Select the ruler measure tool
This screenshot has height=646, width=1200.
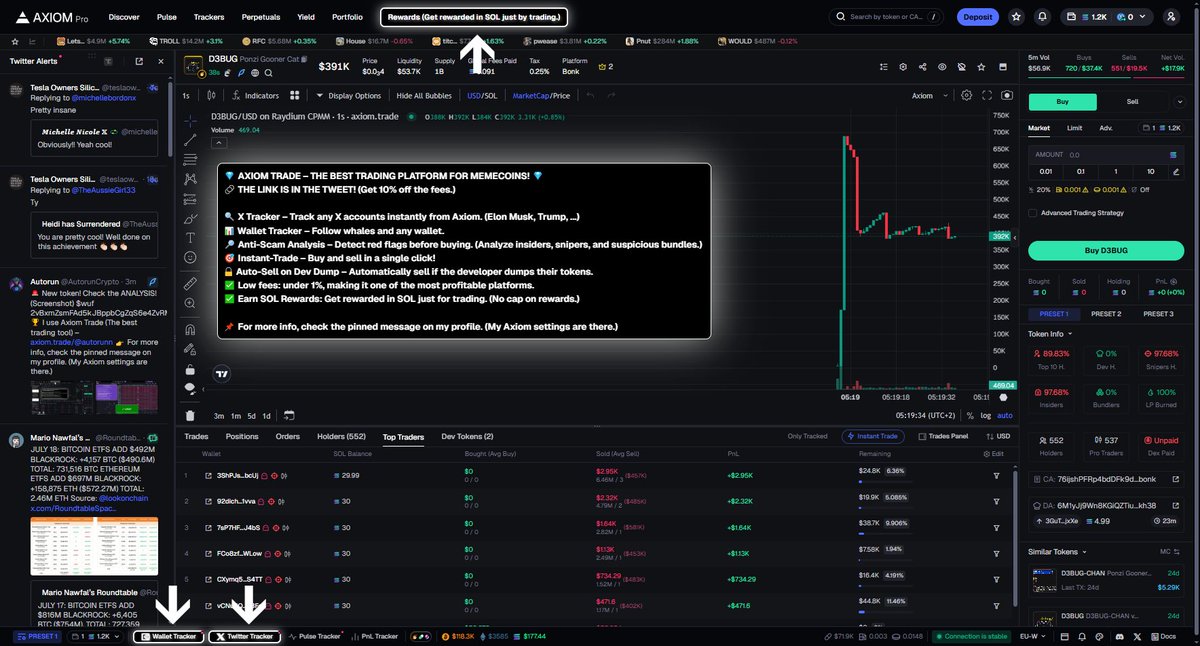tap(190, 284)
